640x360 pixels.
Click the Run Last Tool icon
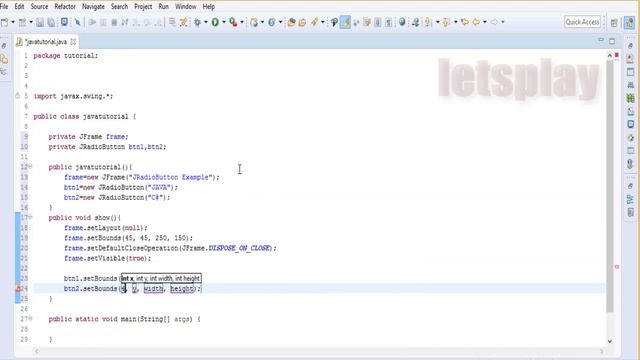pyautogui.click(x=233, y=22)
